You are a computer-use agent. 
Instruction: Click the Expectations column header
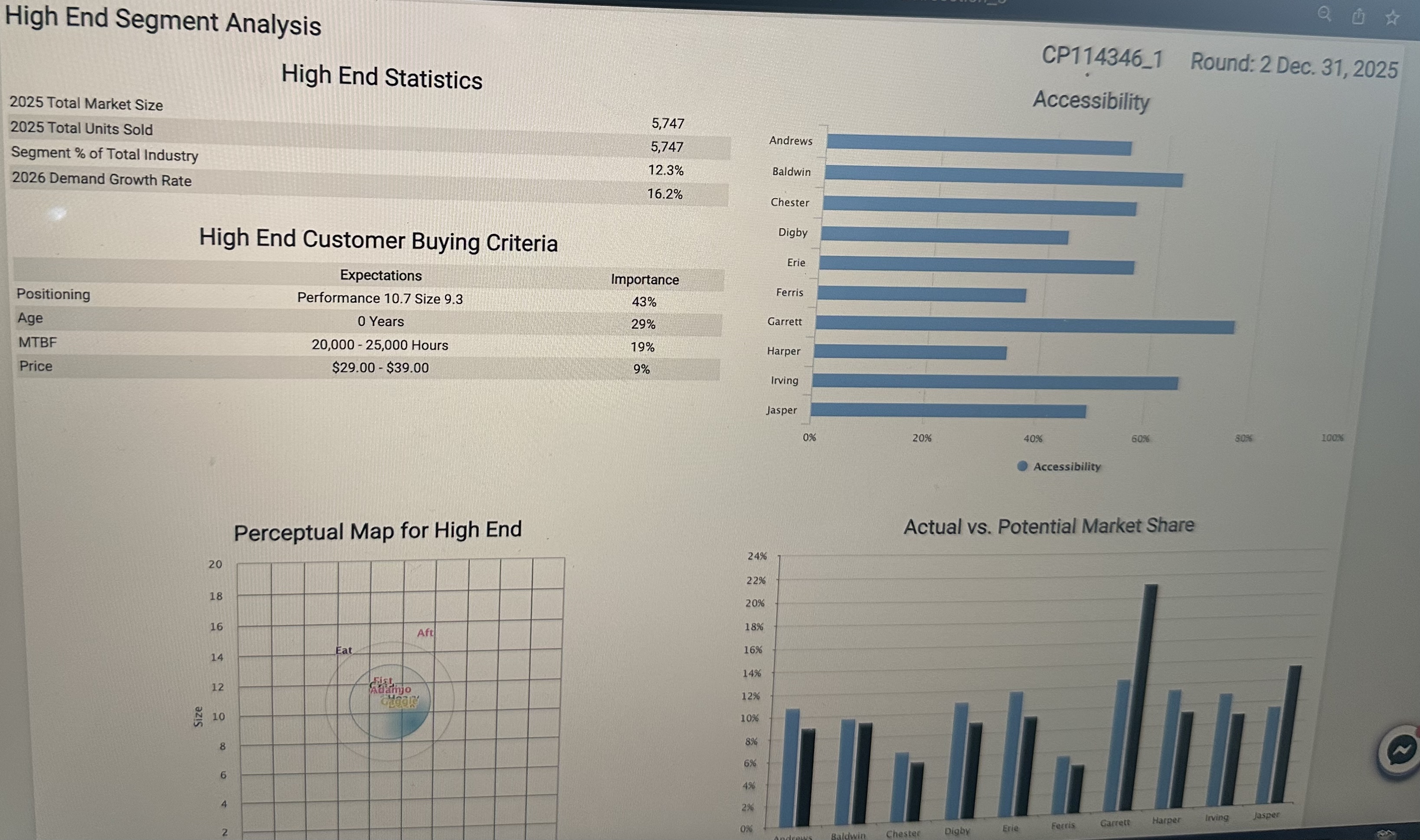coord(381,276)
